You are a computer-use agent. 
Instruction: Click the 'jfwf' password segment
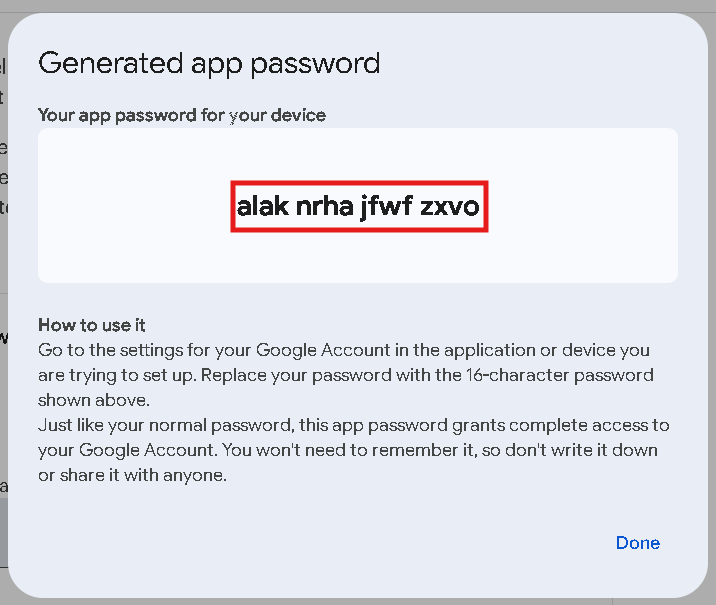point(387,207)
